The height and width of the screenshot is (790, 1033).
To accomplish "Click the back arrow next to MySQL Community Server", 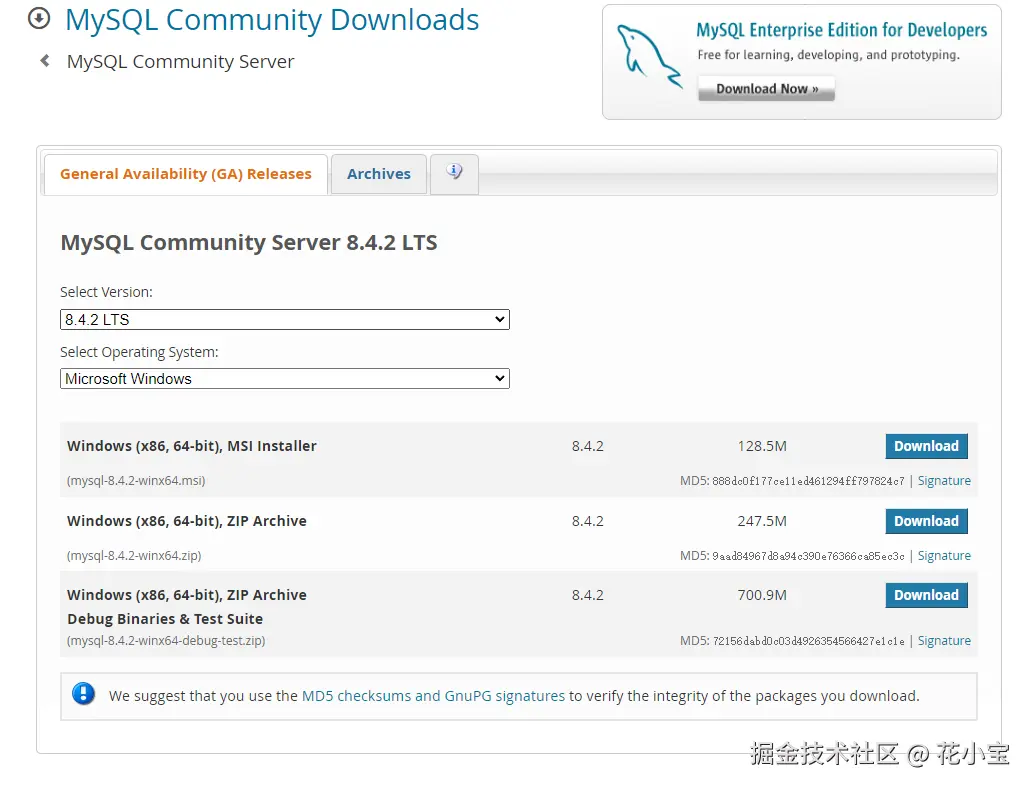I will (x=45, y=61).
